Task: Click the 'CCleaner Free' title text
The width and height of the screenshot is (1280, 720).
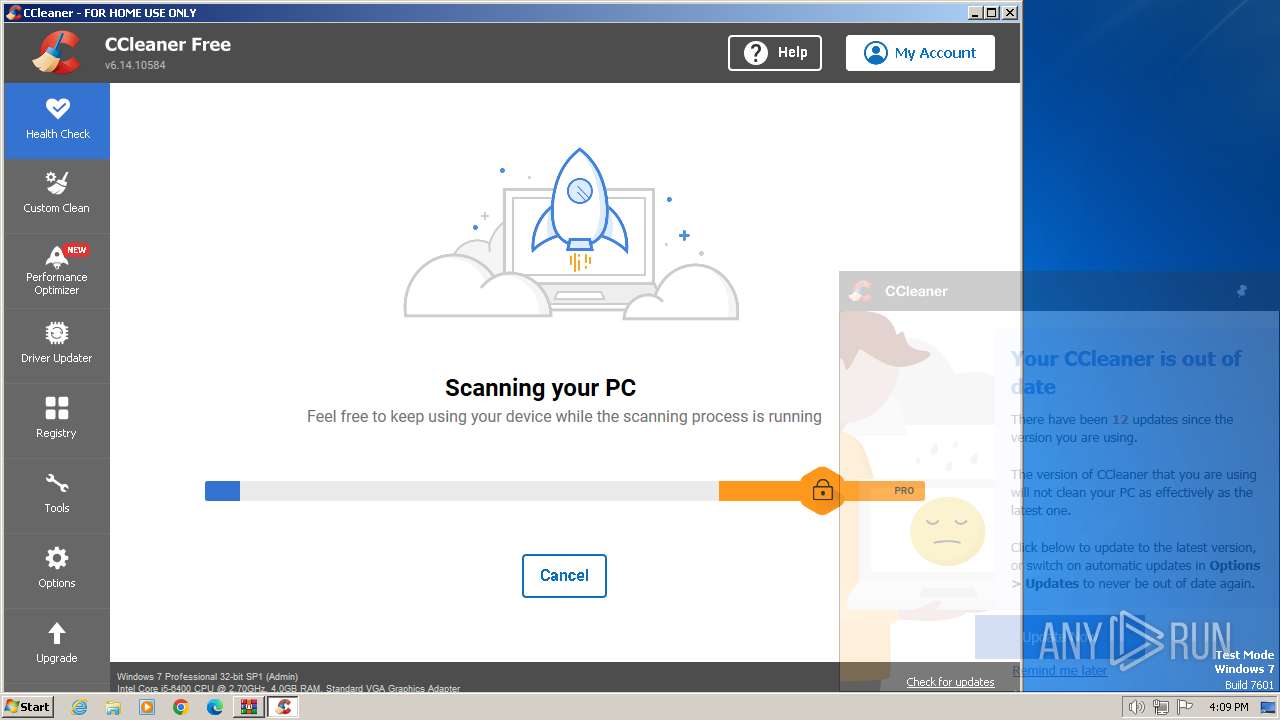Action: [x=167, y=44]
